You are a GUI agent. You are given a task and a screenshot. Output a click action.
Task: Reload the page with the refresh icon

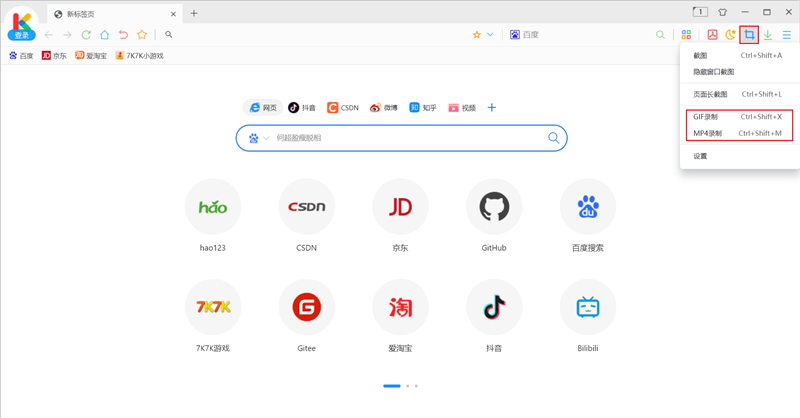point(86,35)
